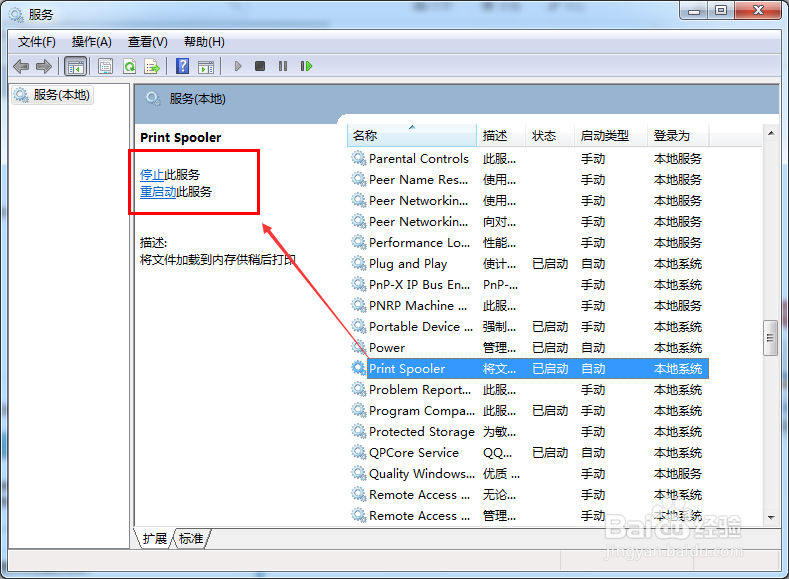Click the Pause service icon
The image size is (789, 579).
coord(283,66)
